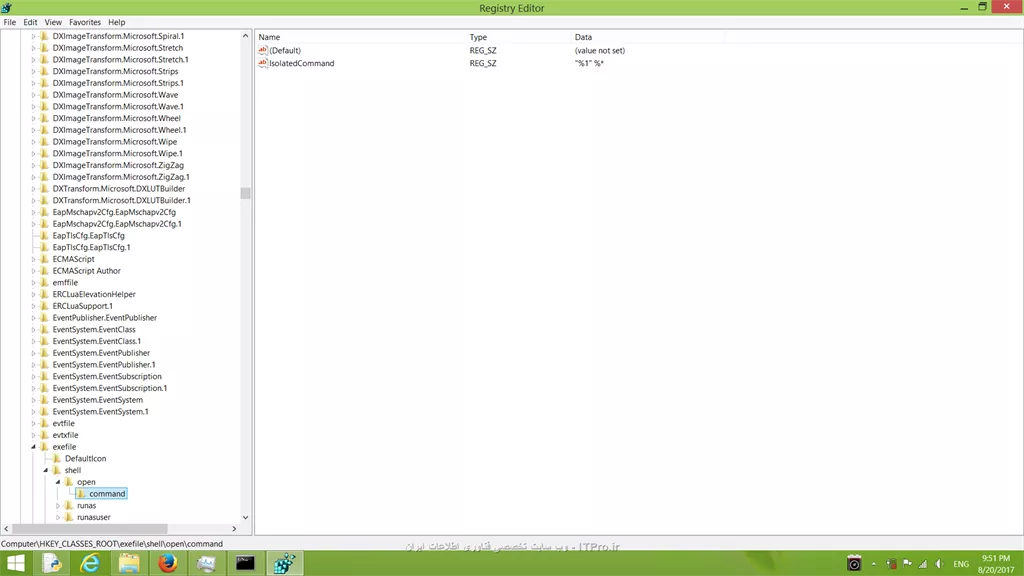This screenshot has width=1024, height=576.
Task: Collapse the open key
Action: 57,482
